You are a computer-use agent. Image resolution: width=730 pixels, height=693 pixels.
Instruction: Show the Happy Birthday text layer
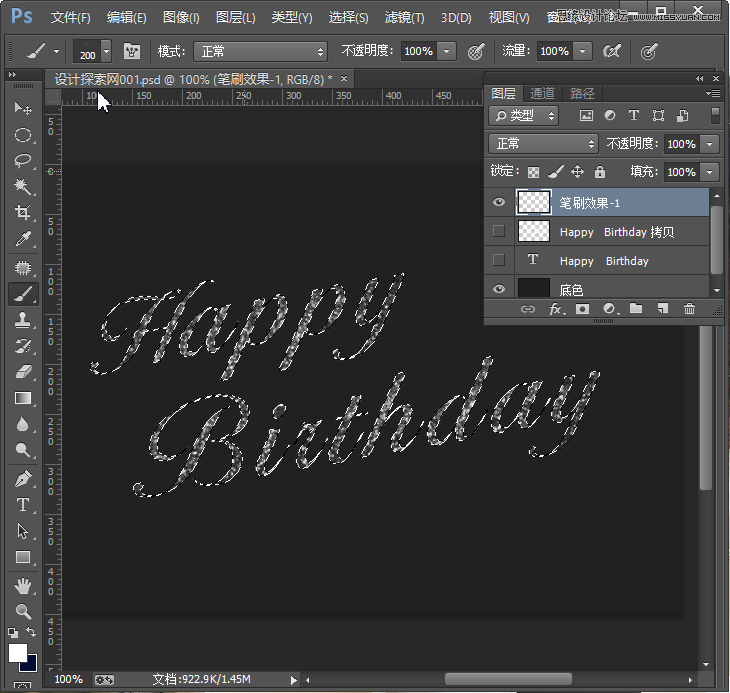pyautogui.click(x=499, y=260)
